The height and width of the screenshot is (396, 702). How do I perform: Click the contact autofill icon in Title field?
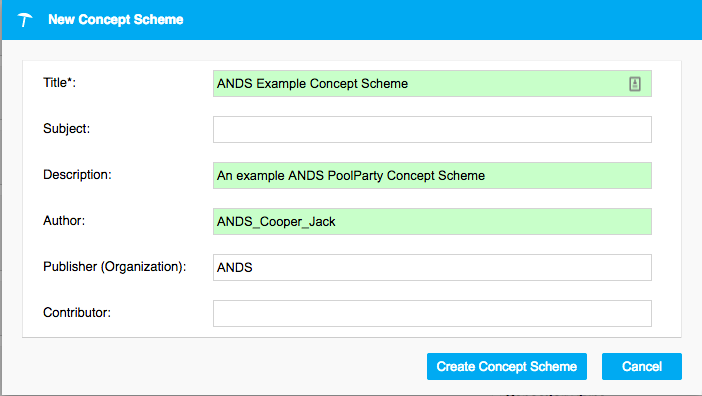(x=634, y=84)
